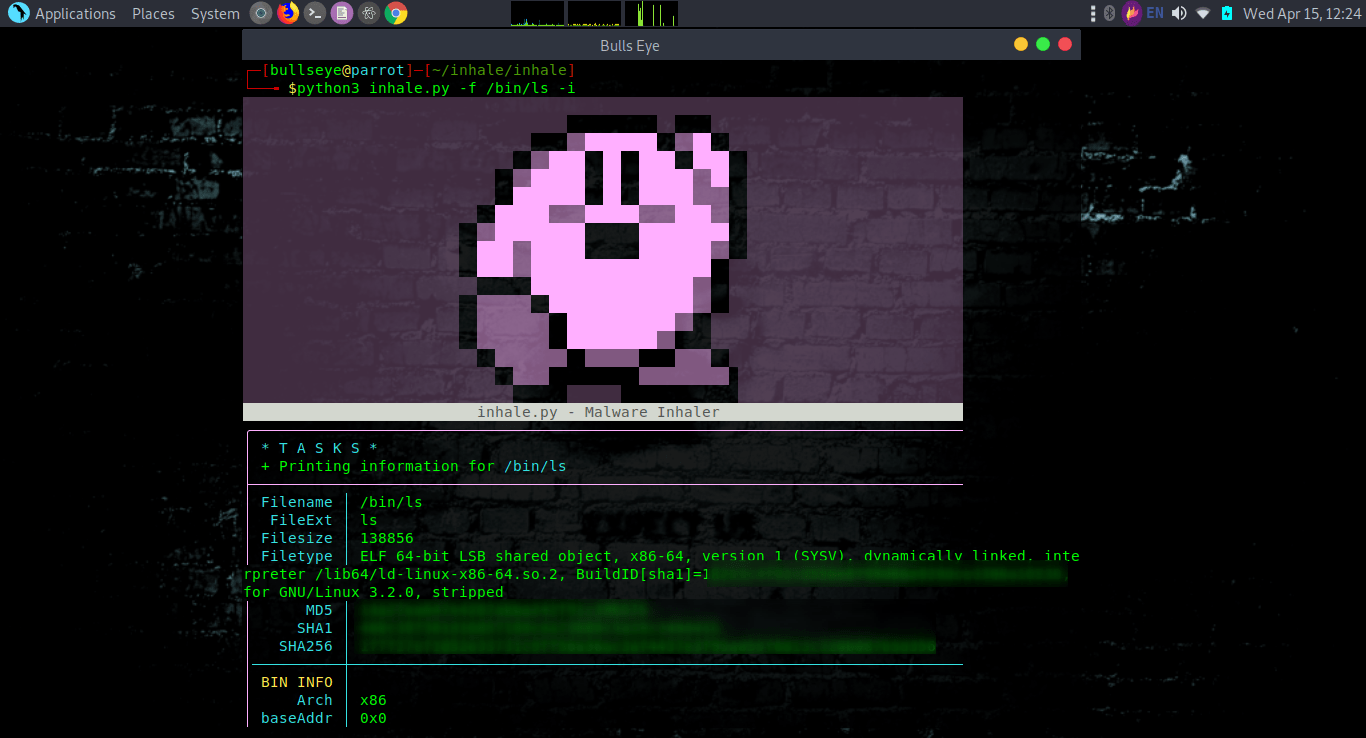Click the SHA1 label

pyautogui.click(x=315, y=628)
